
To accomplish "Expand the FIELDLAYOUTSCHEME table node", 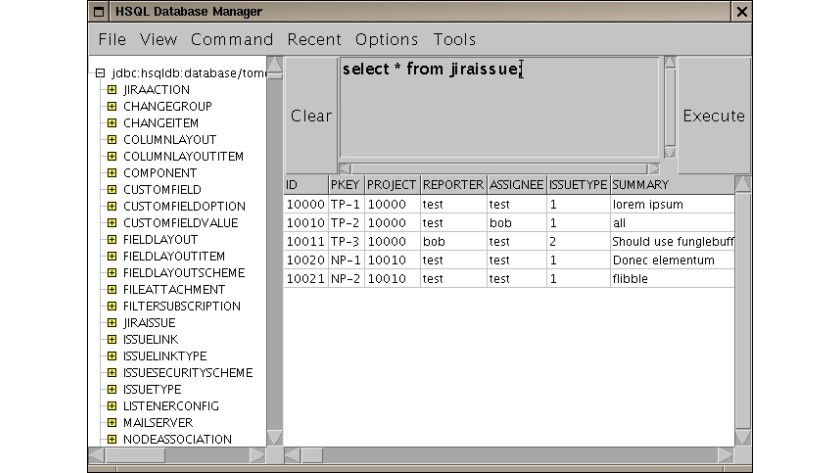I will click(x=111, y=272).
